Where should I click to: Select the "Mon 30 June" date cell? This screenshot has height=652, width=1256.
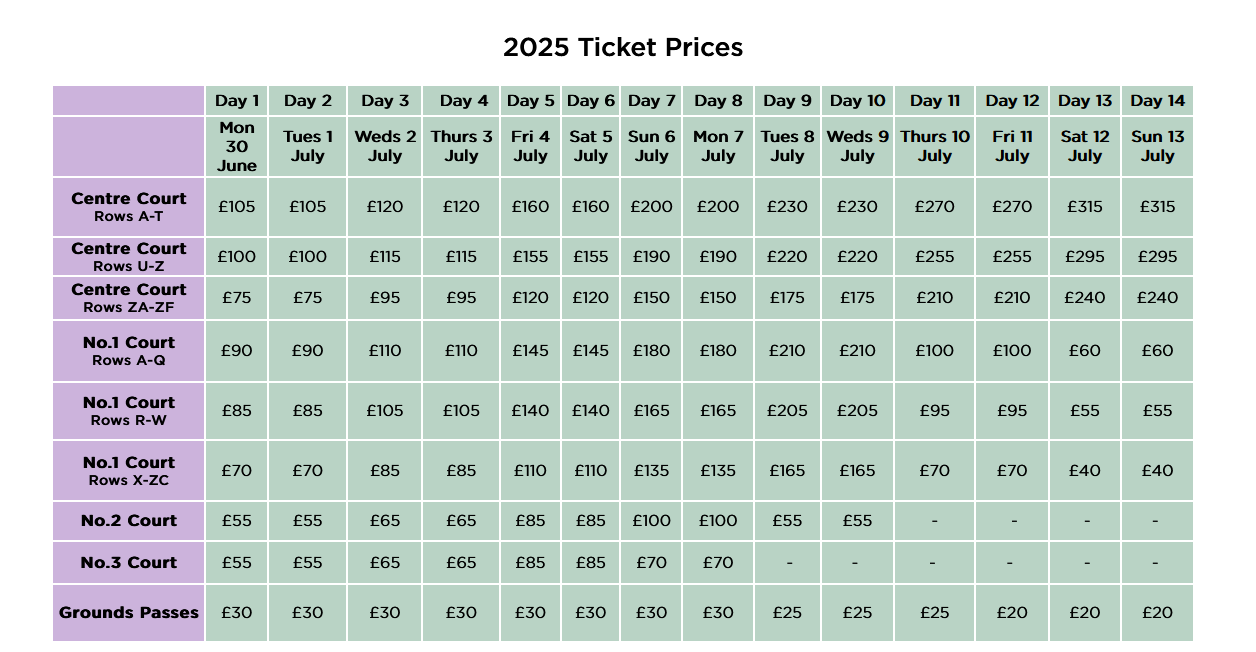click(x=237, y=146)
